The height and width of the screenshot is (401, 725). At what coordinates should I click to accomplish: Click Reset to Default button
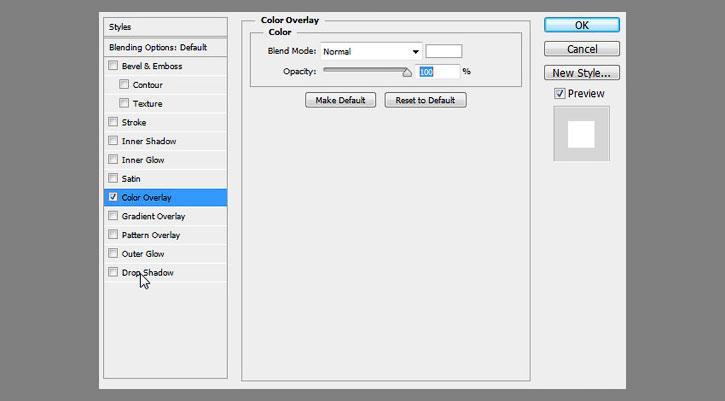(425, 100)
